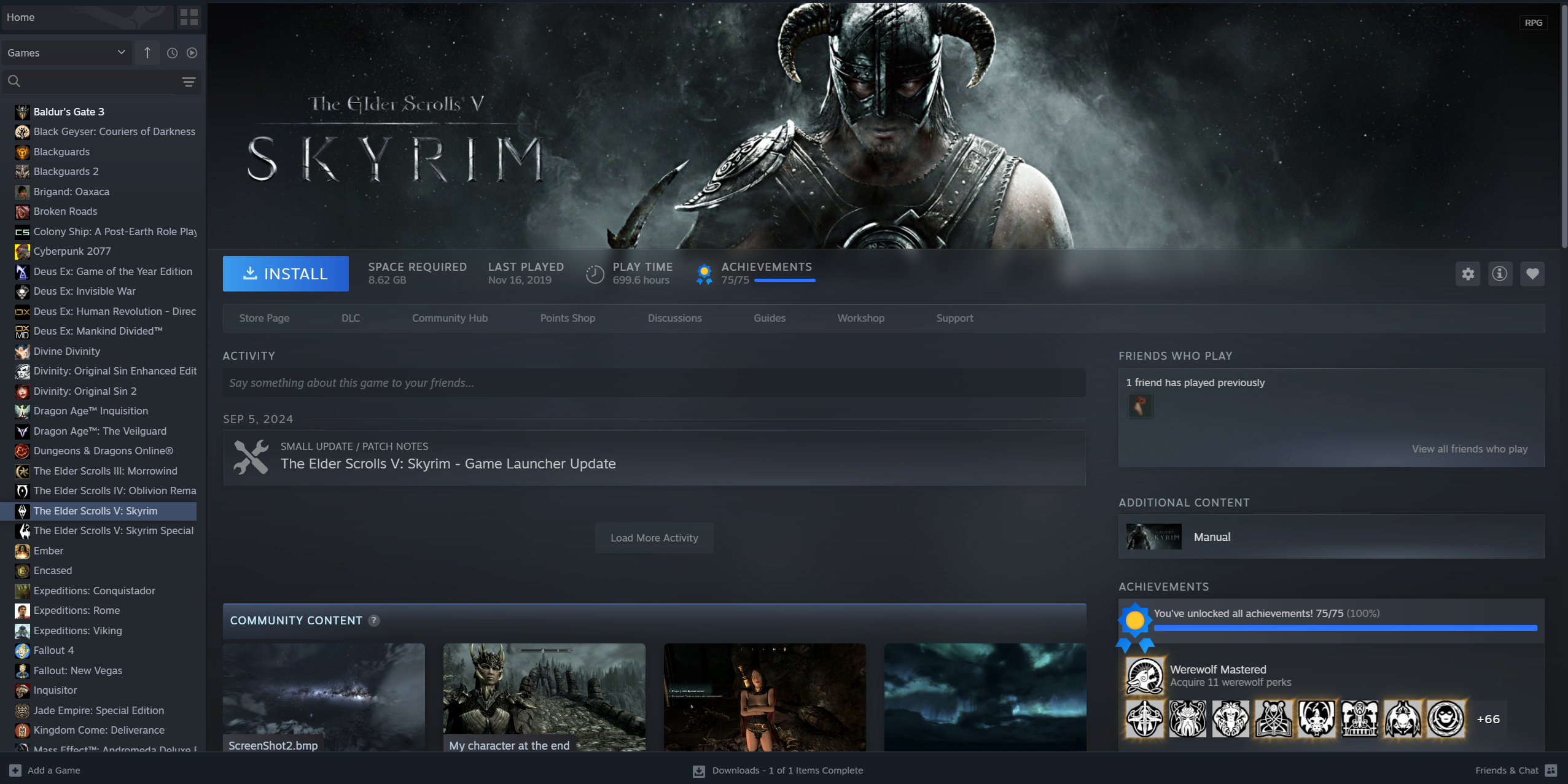Click the blue INSTALL button

point(286,274)
